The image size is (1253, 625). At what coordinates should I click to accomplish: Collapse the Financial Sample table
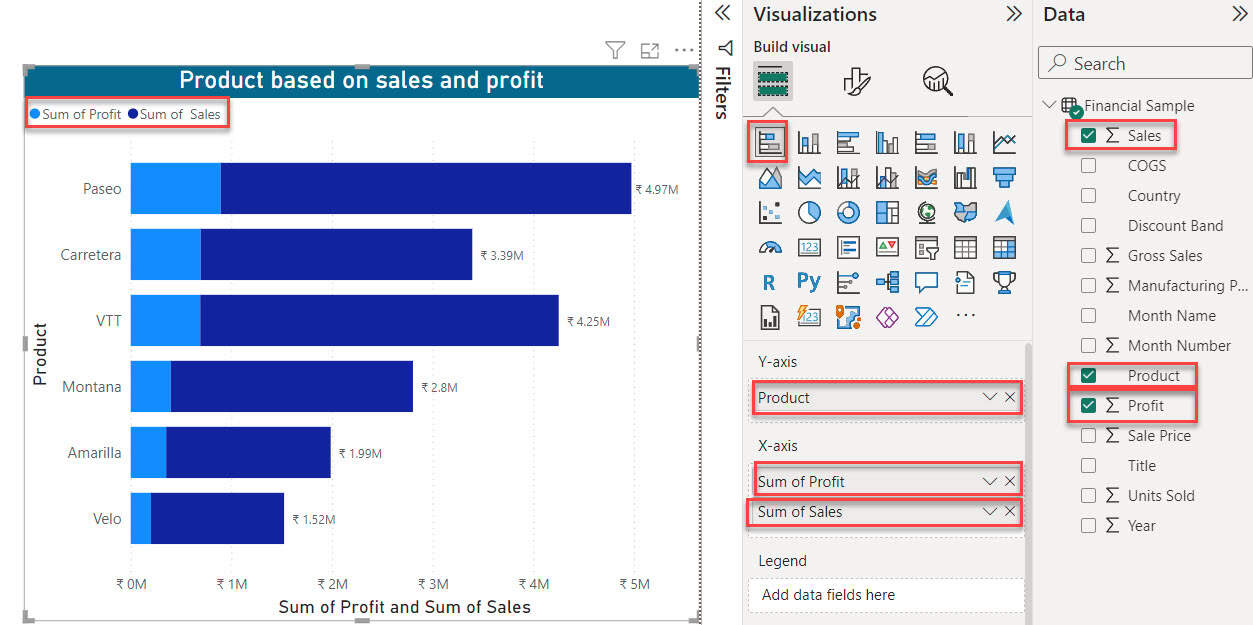click(x=1049, y=105)
